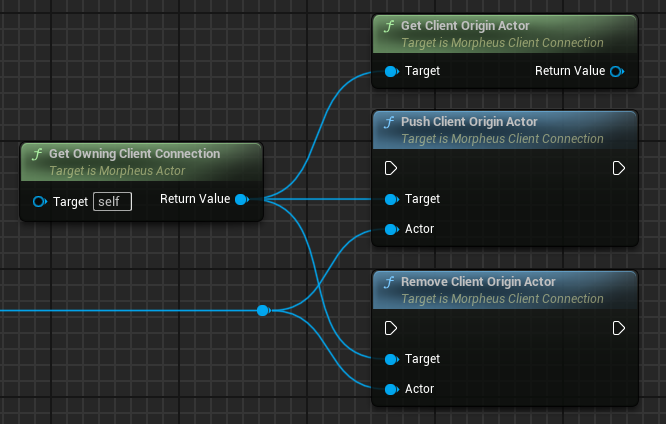Click the function icon on Get Owning Client Connection
Image resolution: width=666 pixels, height=424 pixels.
[x=37, y=154]
